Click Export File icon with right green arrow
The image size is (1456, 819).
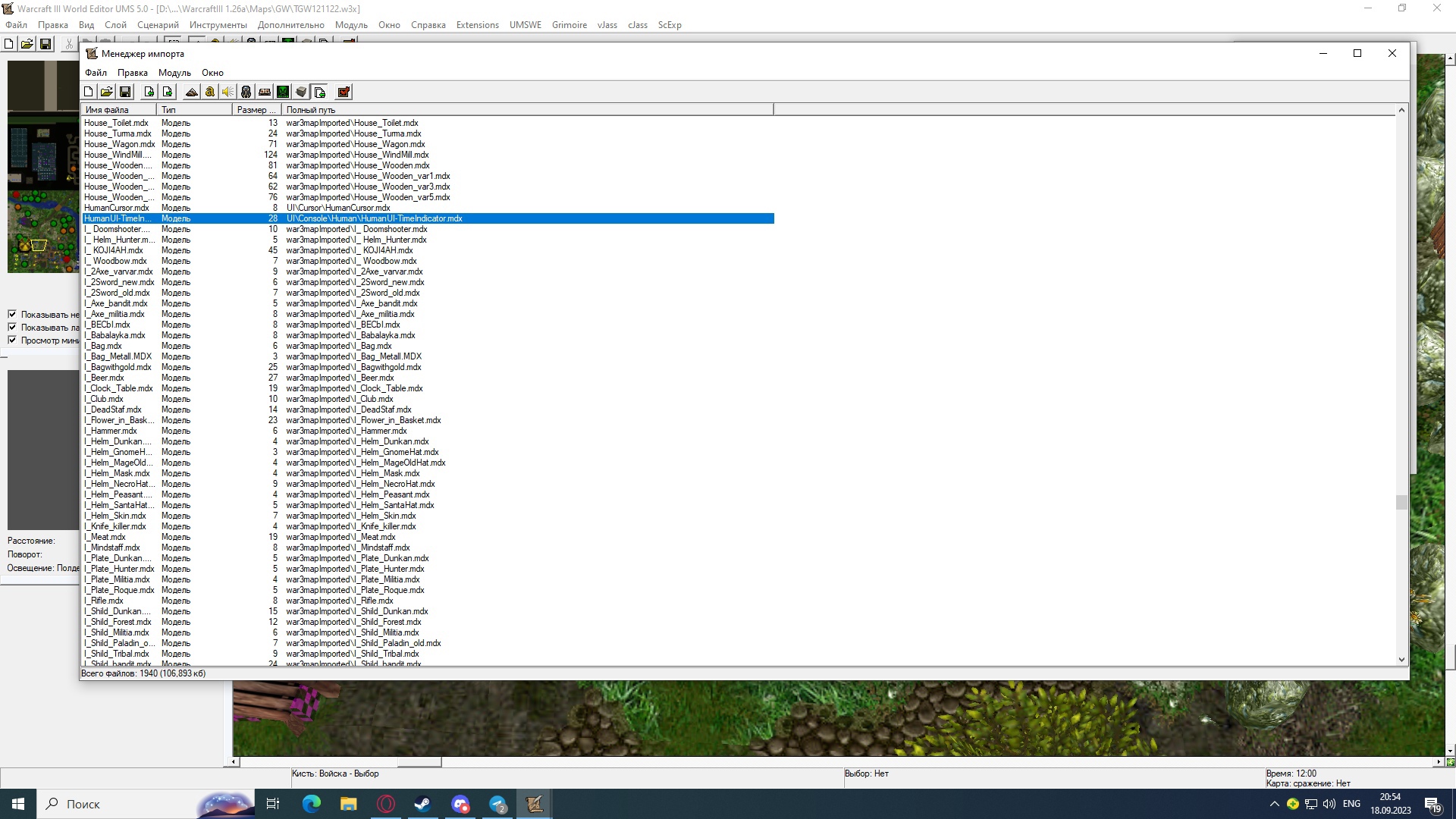(168, 92)
